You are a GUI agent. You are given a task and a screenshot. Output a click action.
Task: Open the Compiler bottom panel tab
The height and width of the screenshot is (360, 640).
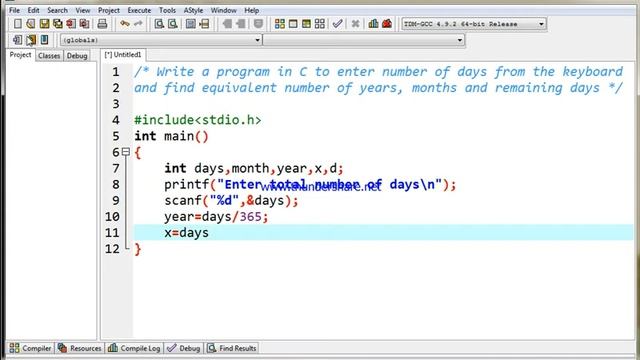(31, 348)
